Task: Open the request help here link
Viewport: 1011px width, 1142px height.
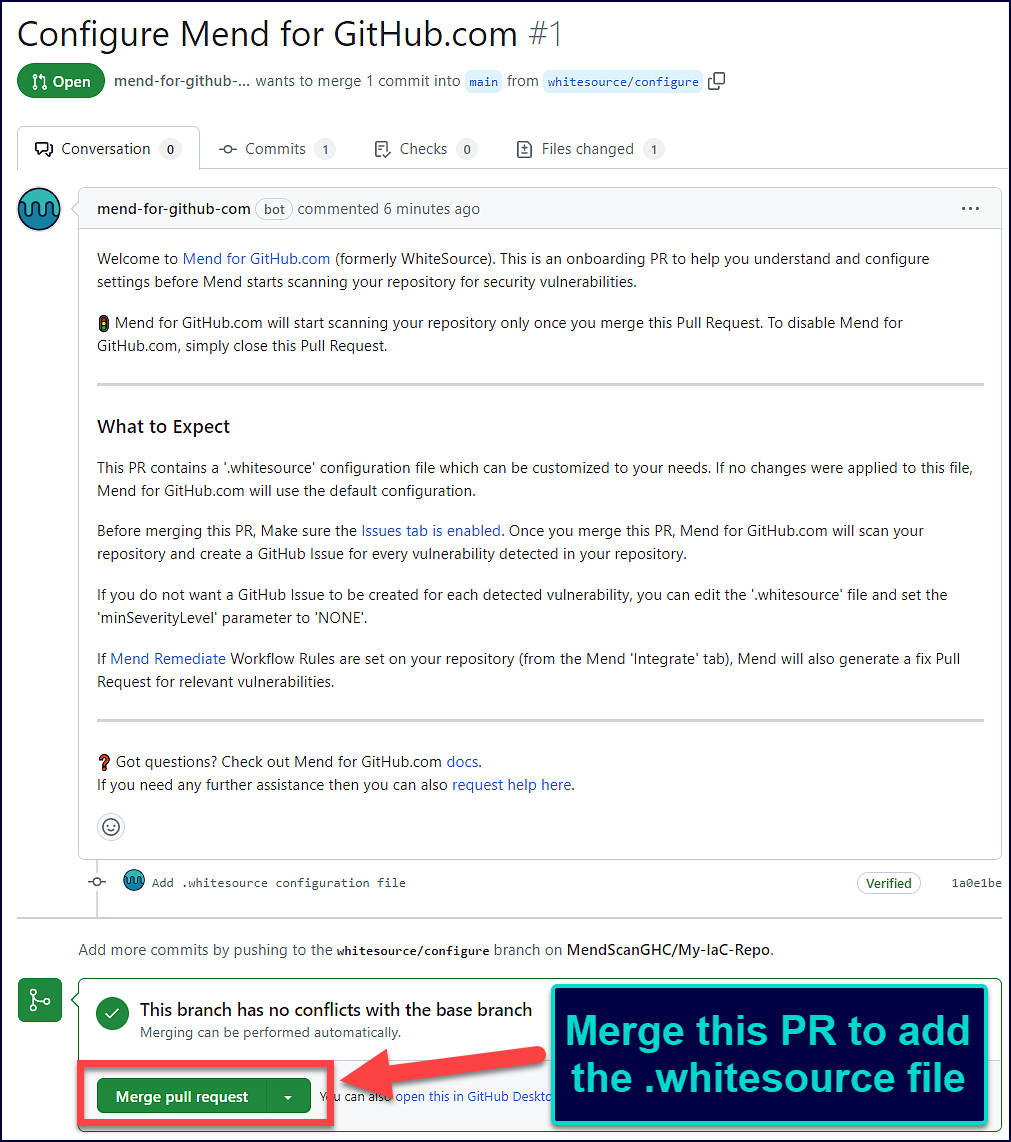Action: tap(511, 785)
